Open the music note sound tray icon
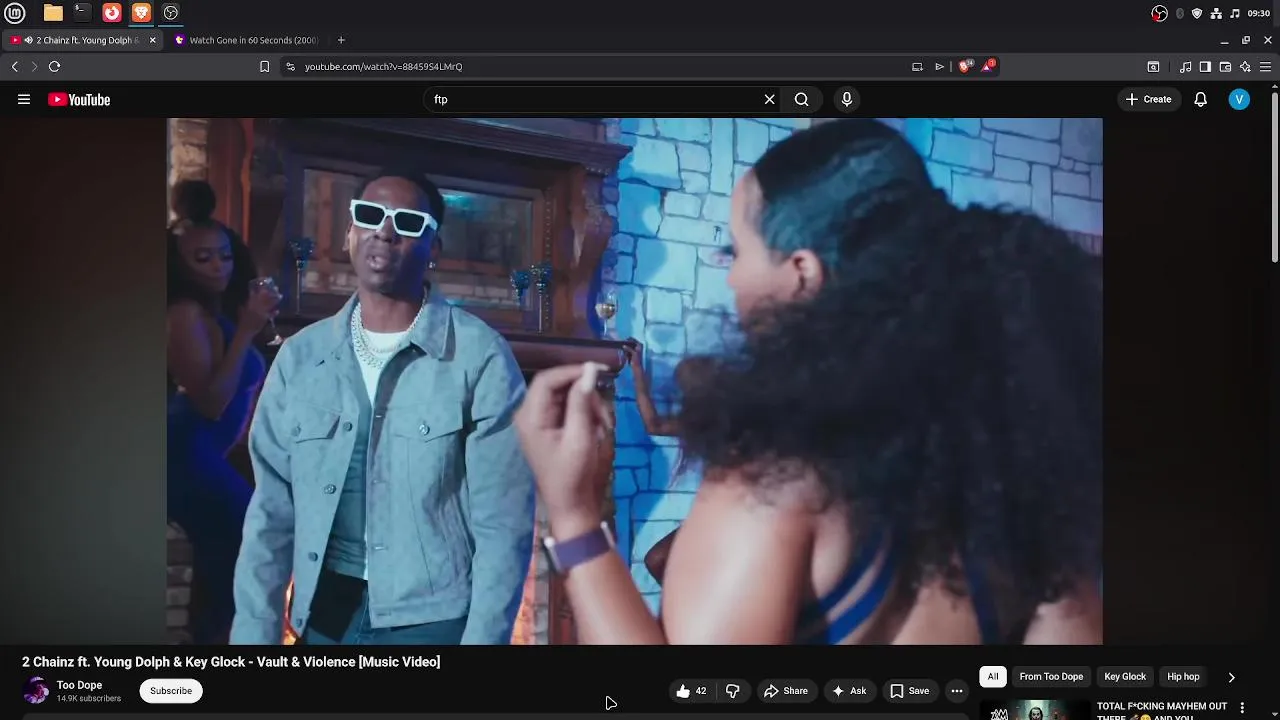The width and height of the screenshot is (1280, 720). point(1235,13)
